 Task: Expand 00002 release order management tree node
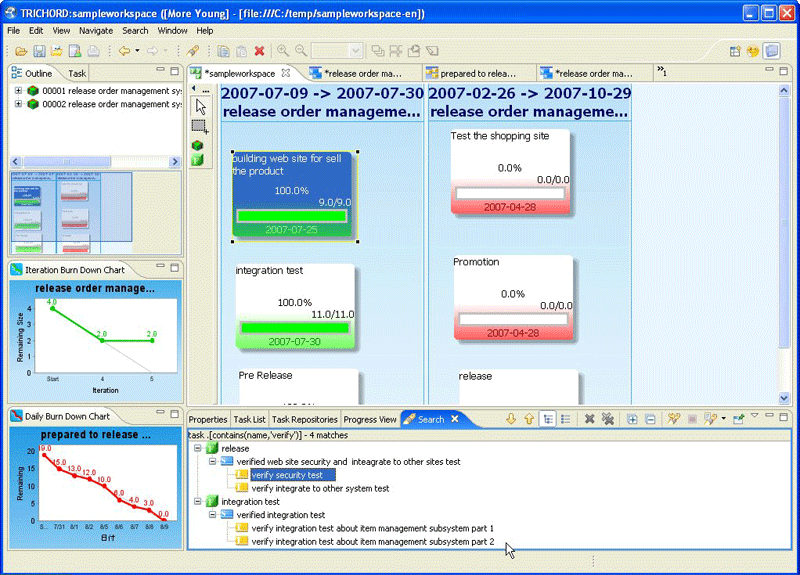(18, 104)
